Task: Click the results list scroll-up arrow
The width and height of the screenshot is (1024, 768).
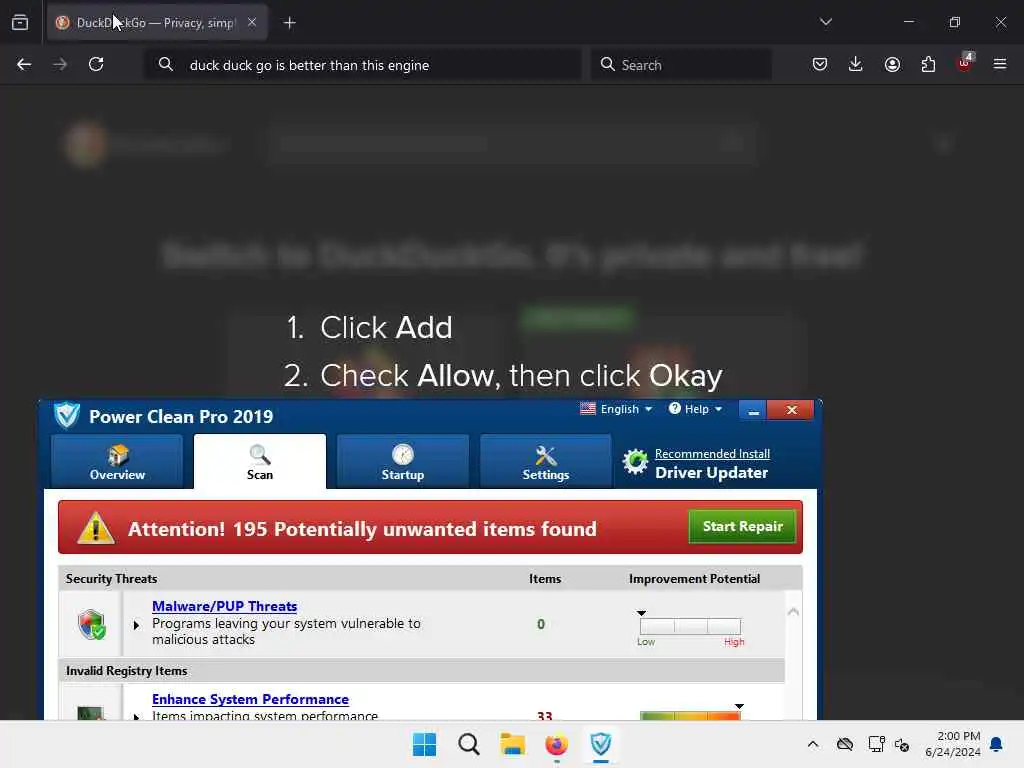Action: (793, 612)
